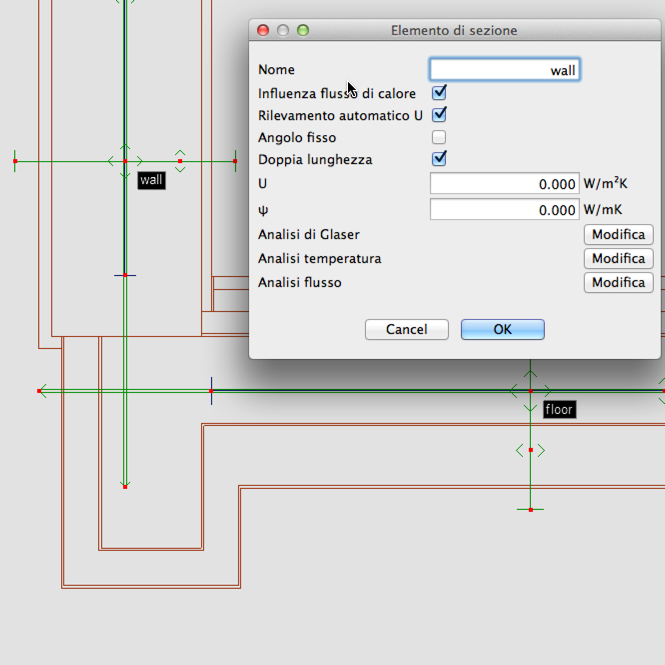The height and width of the screenshot is (665, 665).
Task: Click the U value field in W/m²K
Action: 504,184
